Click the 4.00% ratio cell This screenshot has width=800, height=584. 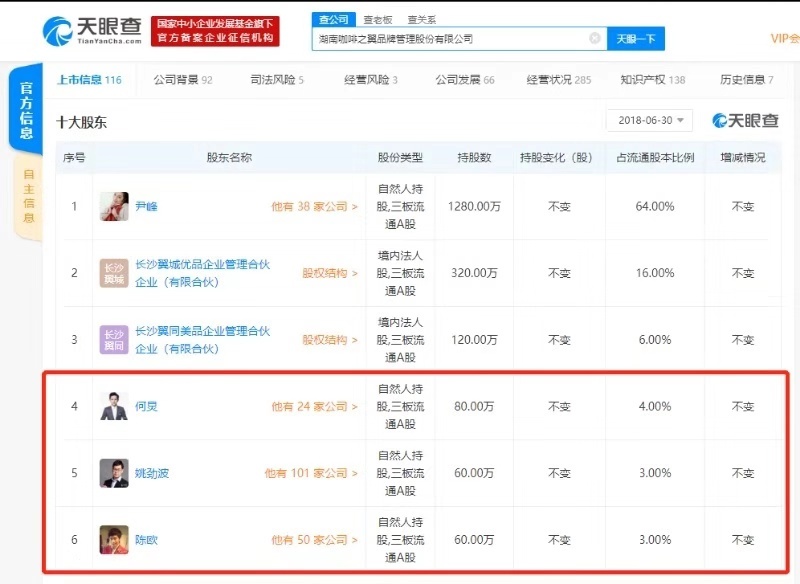(x=655, y=407)
